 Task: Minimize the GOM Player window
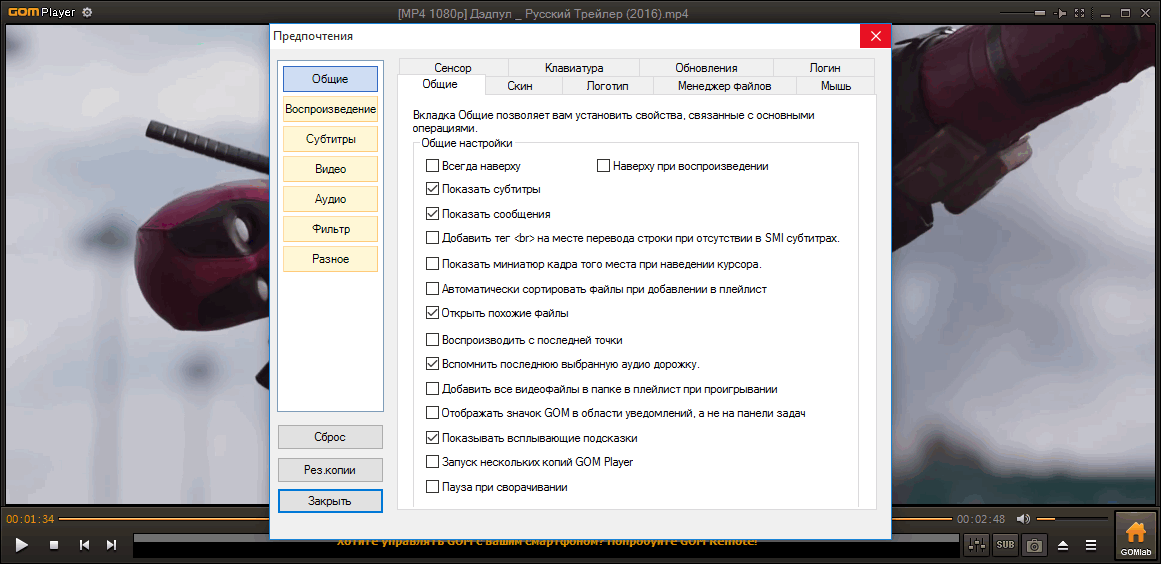click(x=1105, y=13)
